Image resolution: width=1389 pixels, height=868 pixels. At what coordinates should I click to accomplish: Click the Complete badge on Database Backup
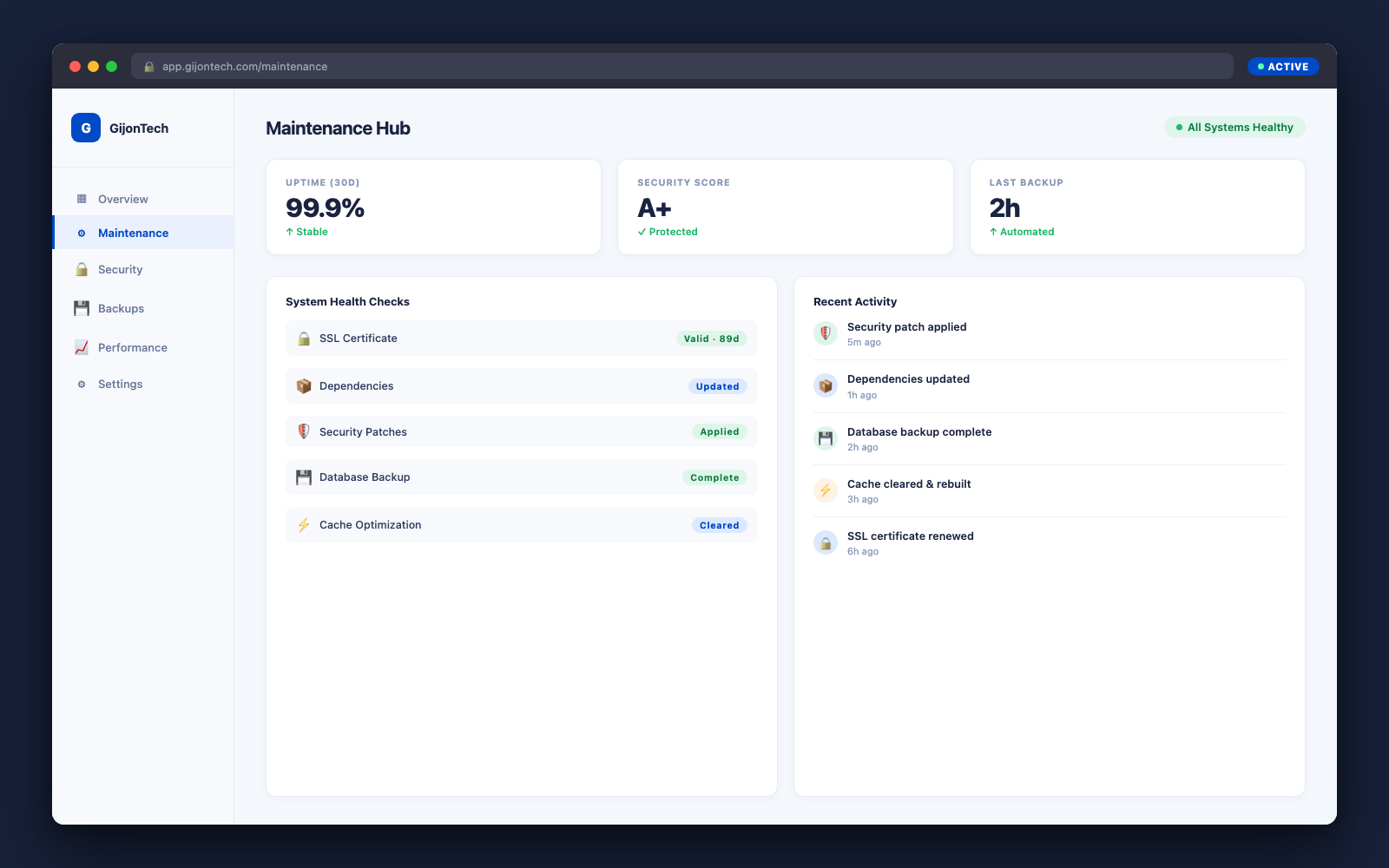[714, 477]
